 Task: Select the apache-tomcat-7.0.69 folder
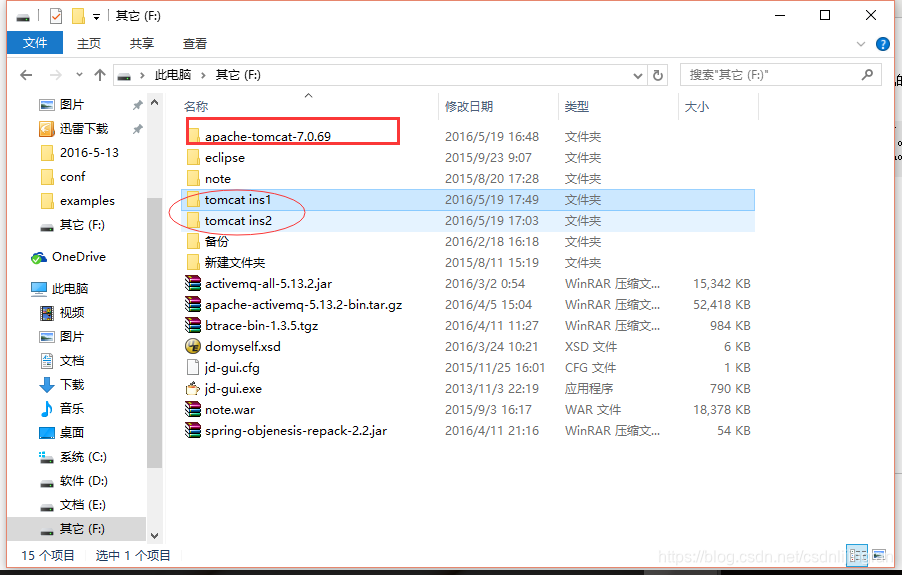[267, 137]
